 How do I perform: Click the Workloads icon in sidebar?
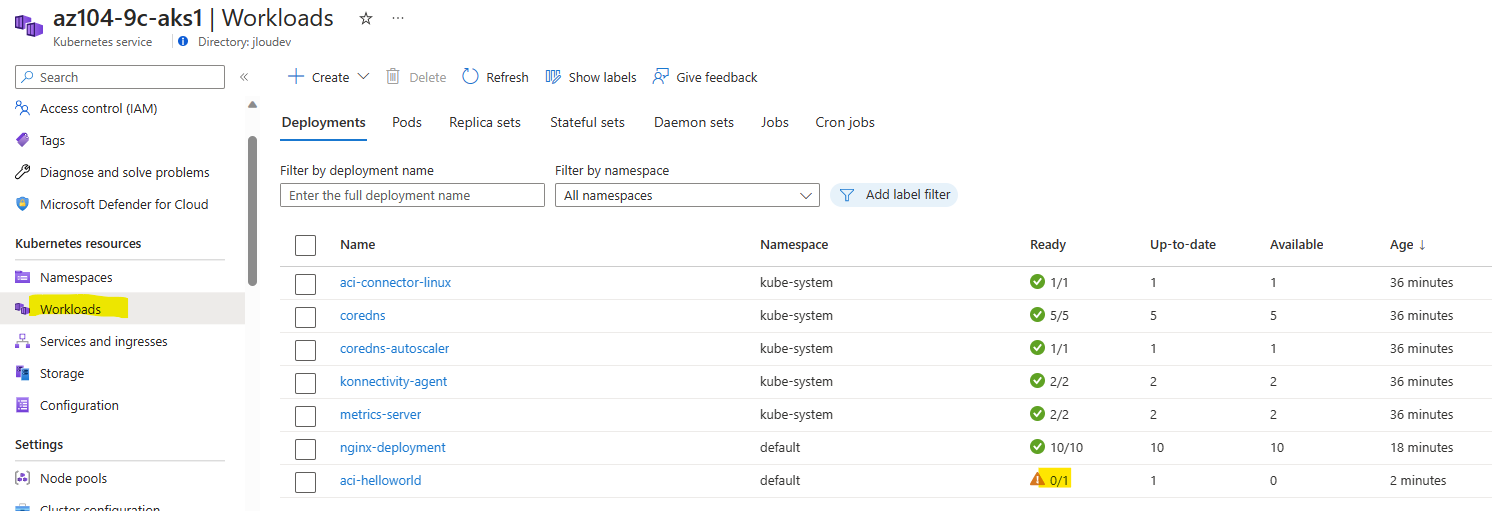23,309
